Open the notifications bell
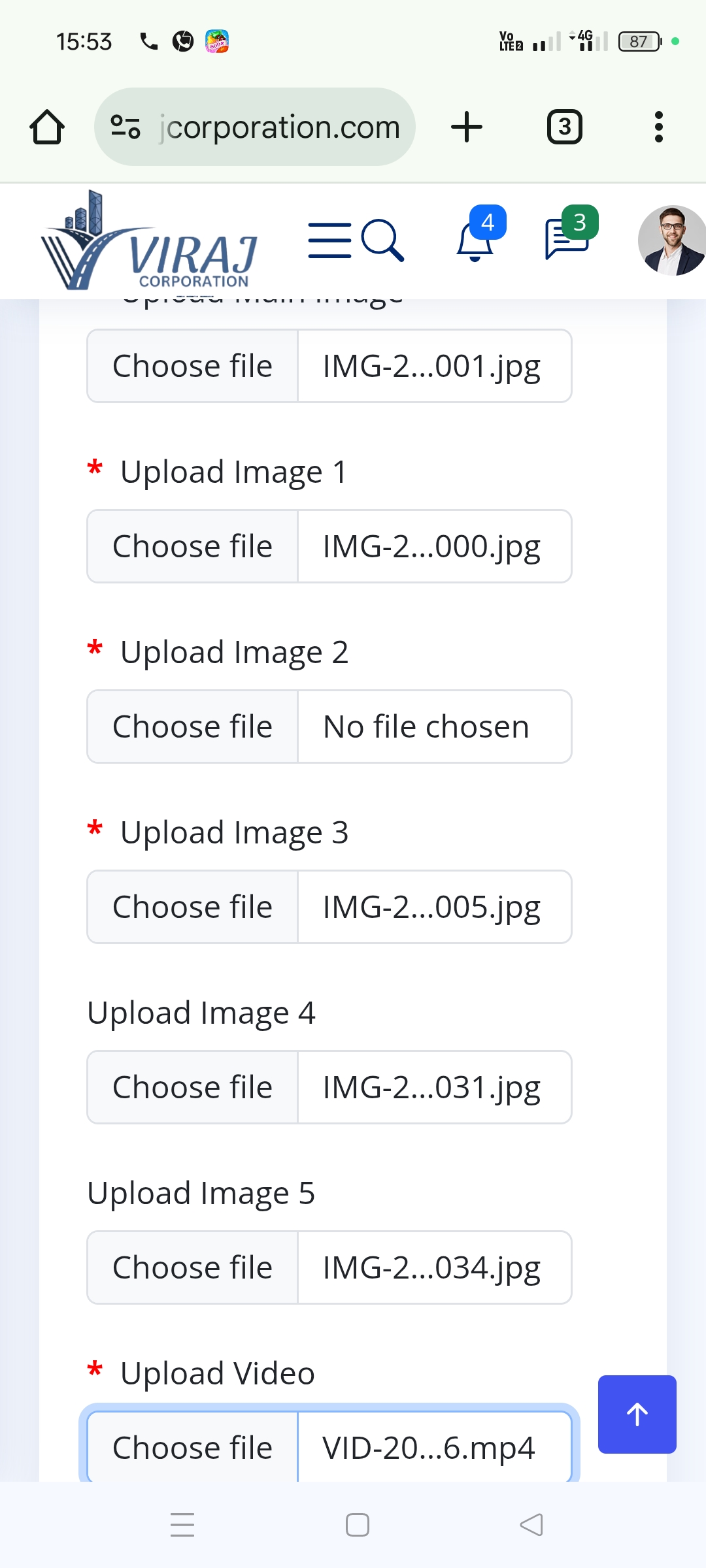This screenshot has height=1568, width=706. [x=476, y=240]
